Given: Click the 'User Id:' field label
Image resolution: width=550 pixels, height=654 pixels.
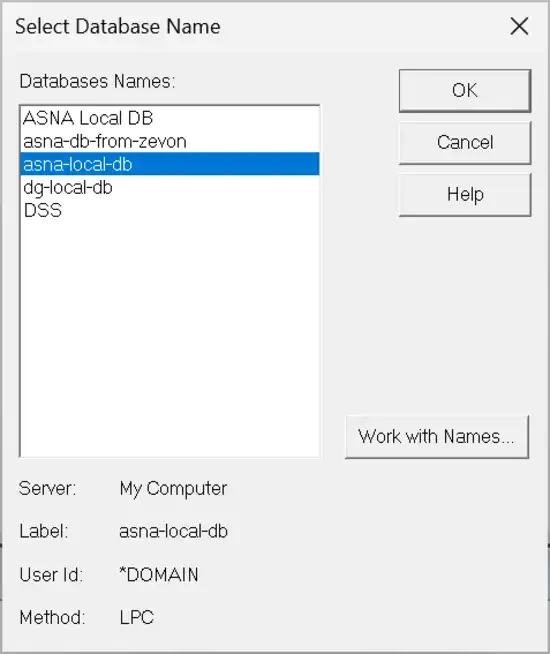Looking at the screenshot, I should (51, 575).
